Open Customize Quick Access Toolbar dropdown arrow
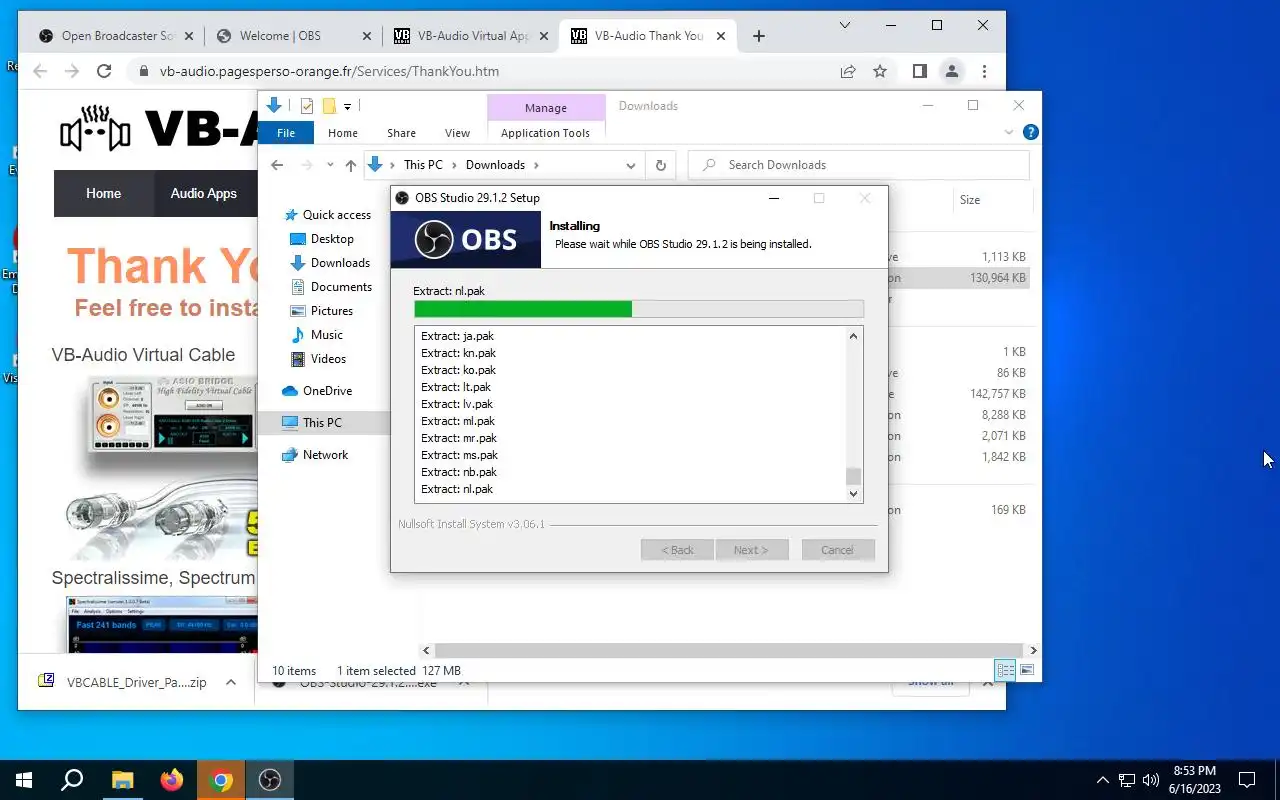The image size is (1280, 800). point(348,106)
